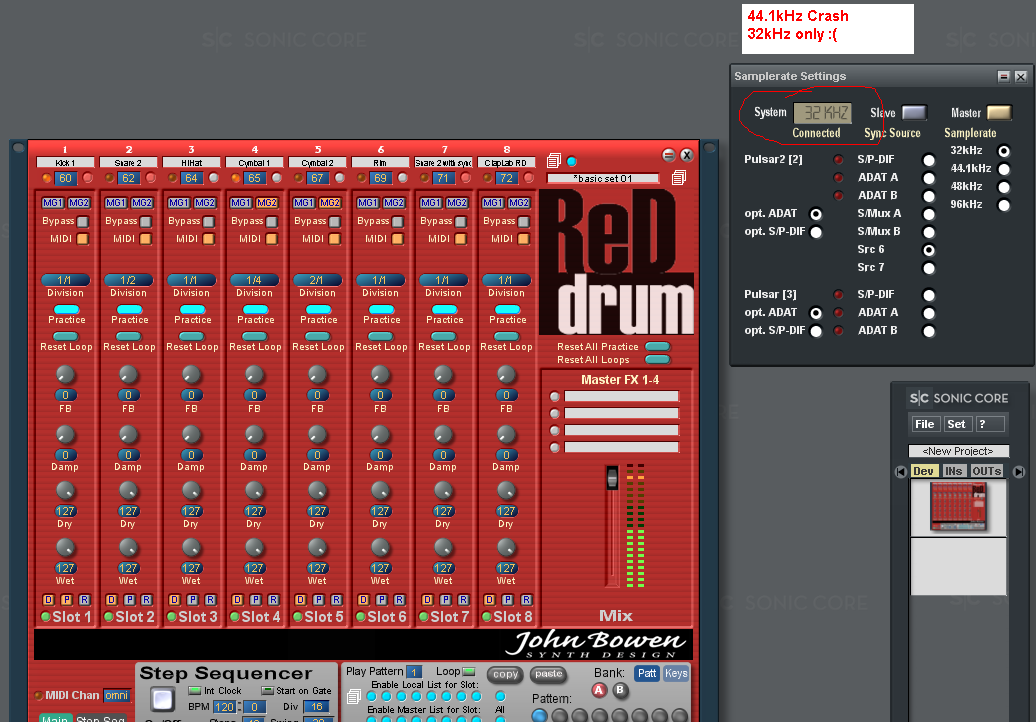
Task: Toggle the Slave mode switch
Action: coord(914,112)
